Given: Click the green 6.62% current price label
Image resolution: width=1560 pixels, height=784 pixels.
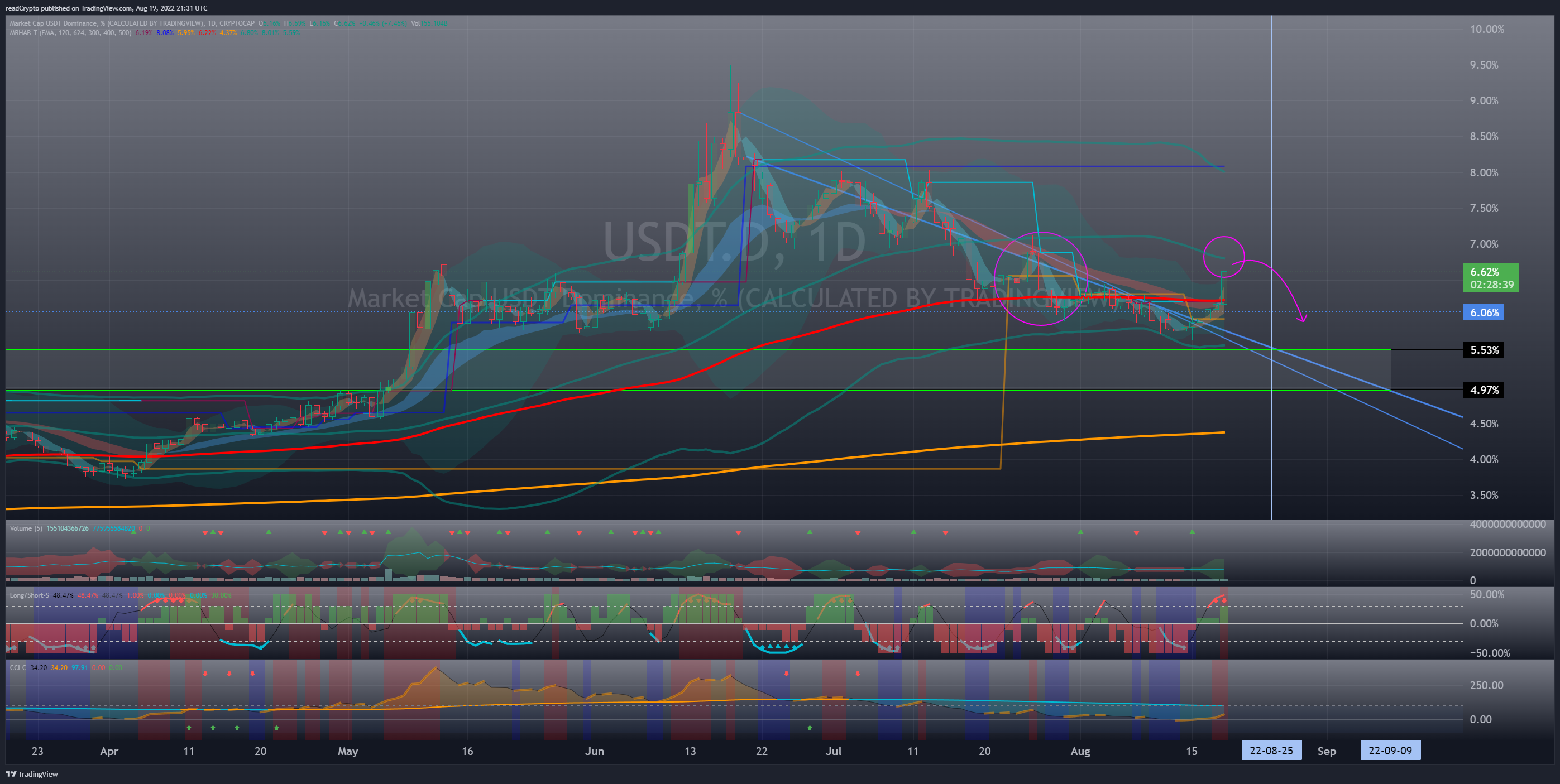Looking at the screenshot, I should tap(1490, 278).
